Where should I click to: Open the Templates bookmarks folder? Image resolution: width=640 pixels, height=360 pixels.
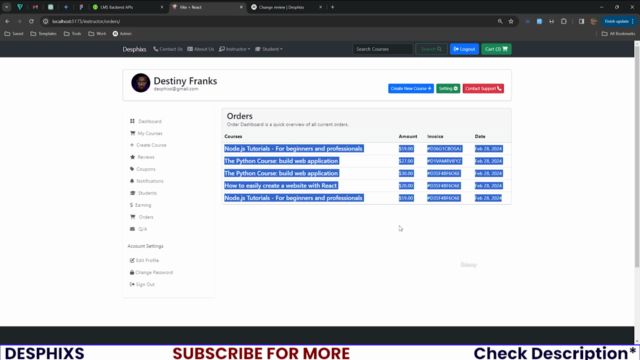point(43,33)
